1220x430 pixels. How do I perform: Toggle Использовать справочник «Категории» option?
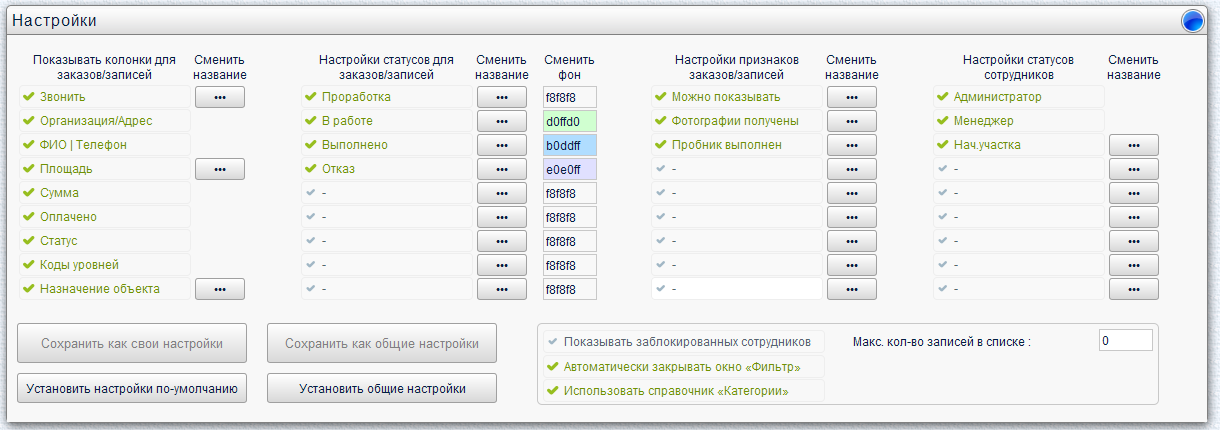pyautogui.click(x=684, y=390)
